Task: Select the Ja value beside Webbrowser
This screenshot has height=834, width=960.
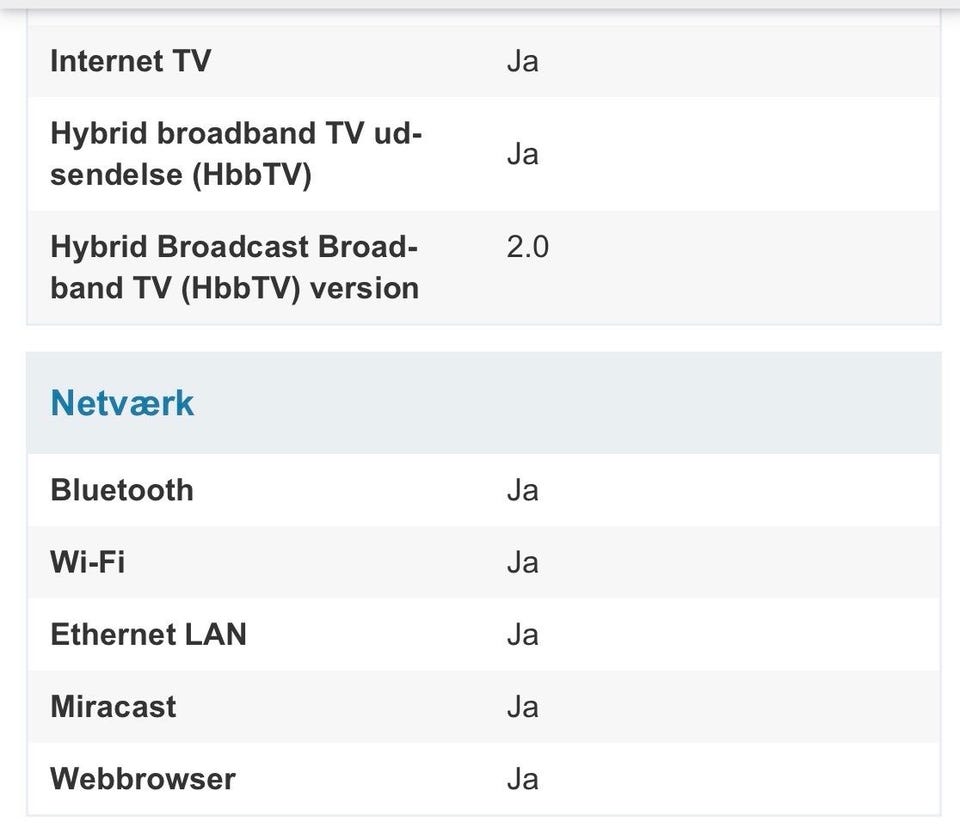Action: pos(522,779)
